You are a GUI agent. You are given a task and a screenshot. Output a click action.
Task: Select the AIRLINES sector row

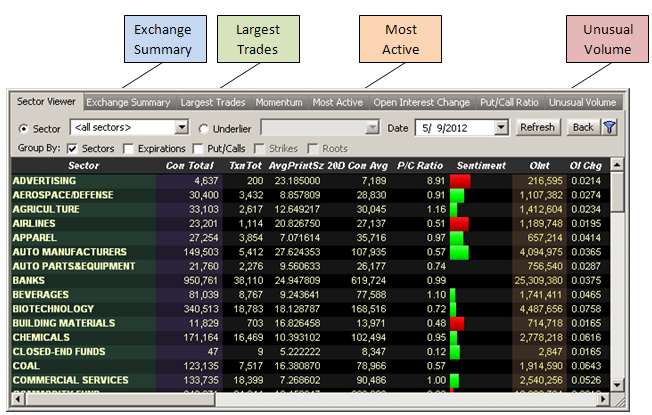click(x=311, y=224)
